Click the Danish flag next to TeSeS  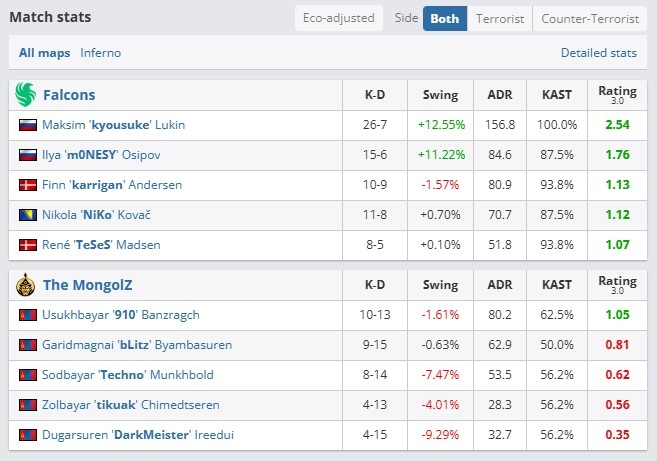tap(28, 245)
